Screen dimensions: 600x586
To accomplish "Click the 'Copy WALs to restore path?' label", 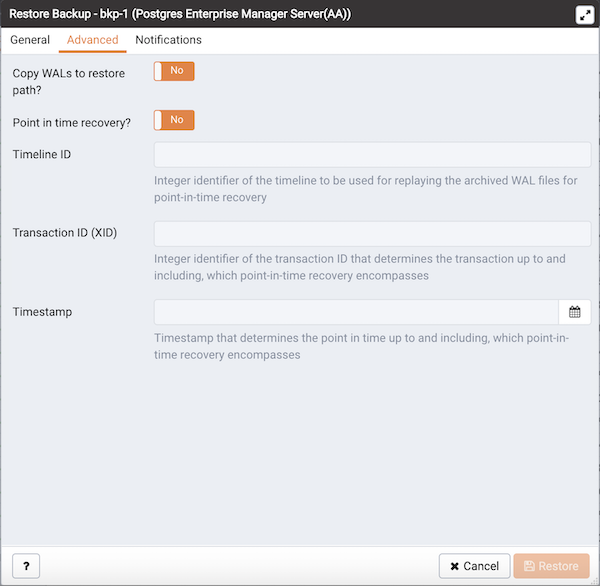I will tap(69, 82).
